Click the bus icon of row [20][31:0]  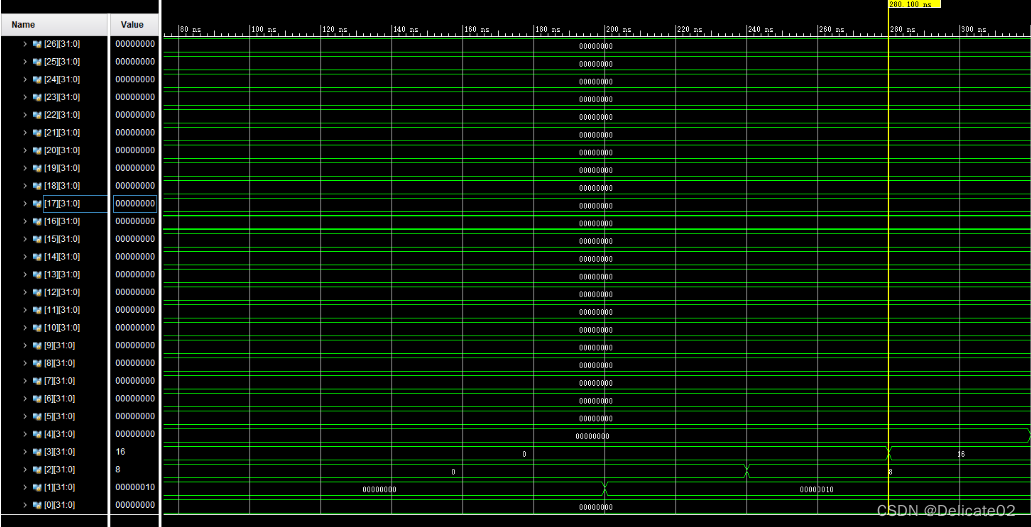37,151
